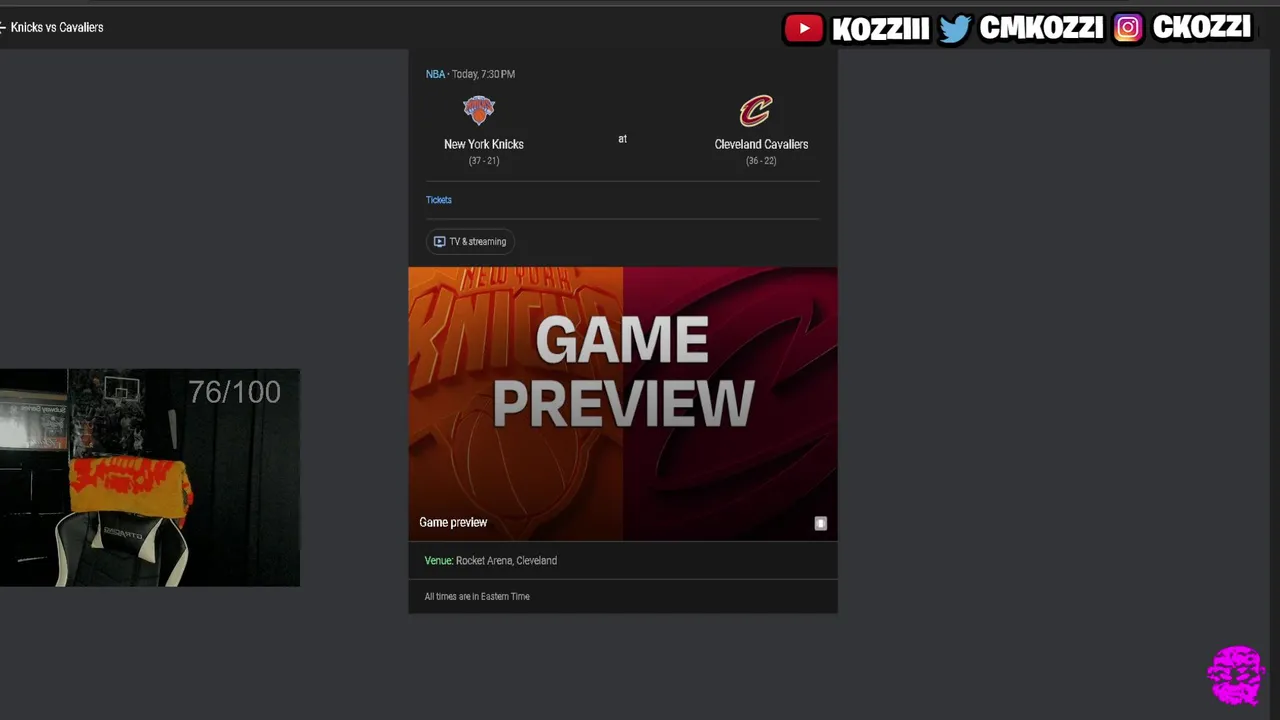Viewport: 1280px width, 720px height.
Task: Click the webcam feed overlay
Action: click(150, 478)
